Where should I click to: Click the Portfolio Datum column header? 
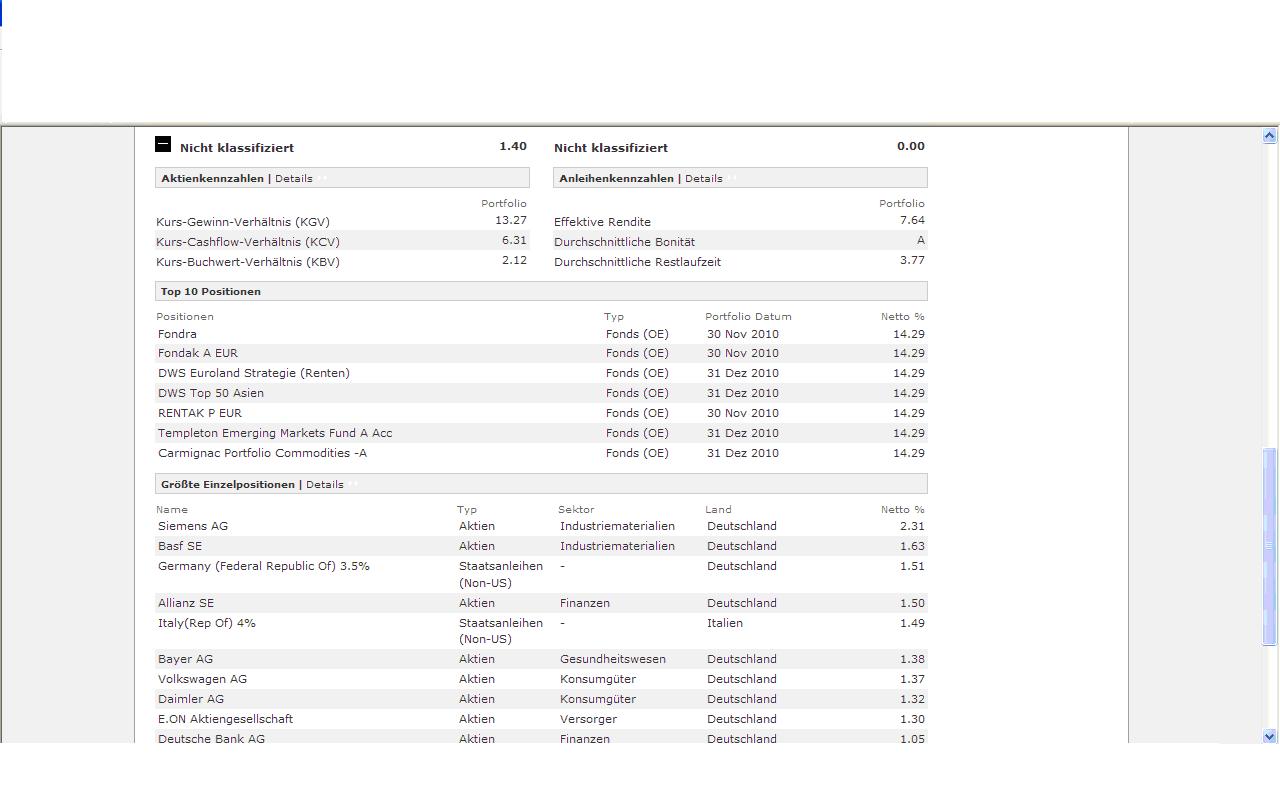[748, 316]
